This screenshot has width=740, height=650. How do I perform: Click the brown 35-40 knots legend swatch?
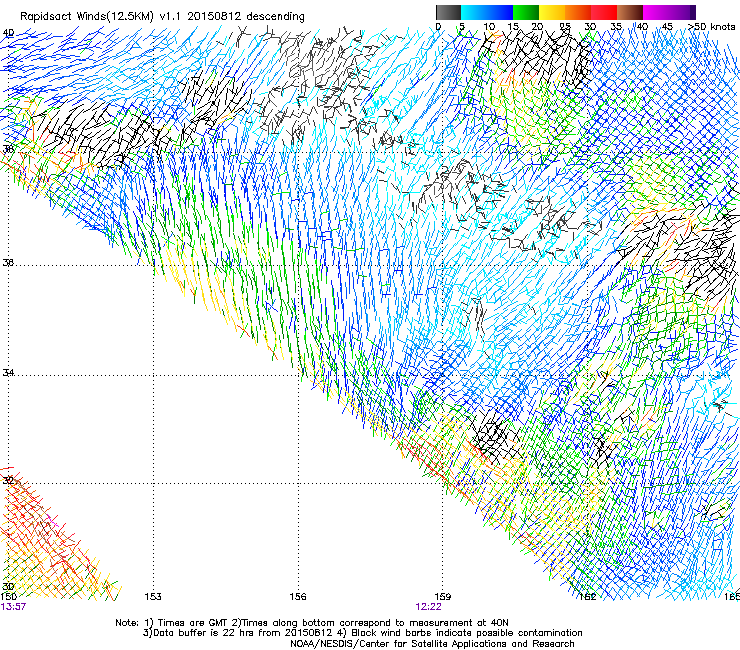coord(630,12)
